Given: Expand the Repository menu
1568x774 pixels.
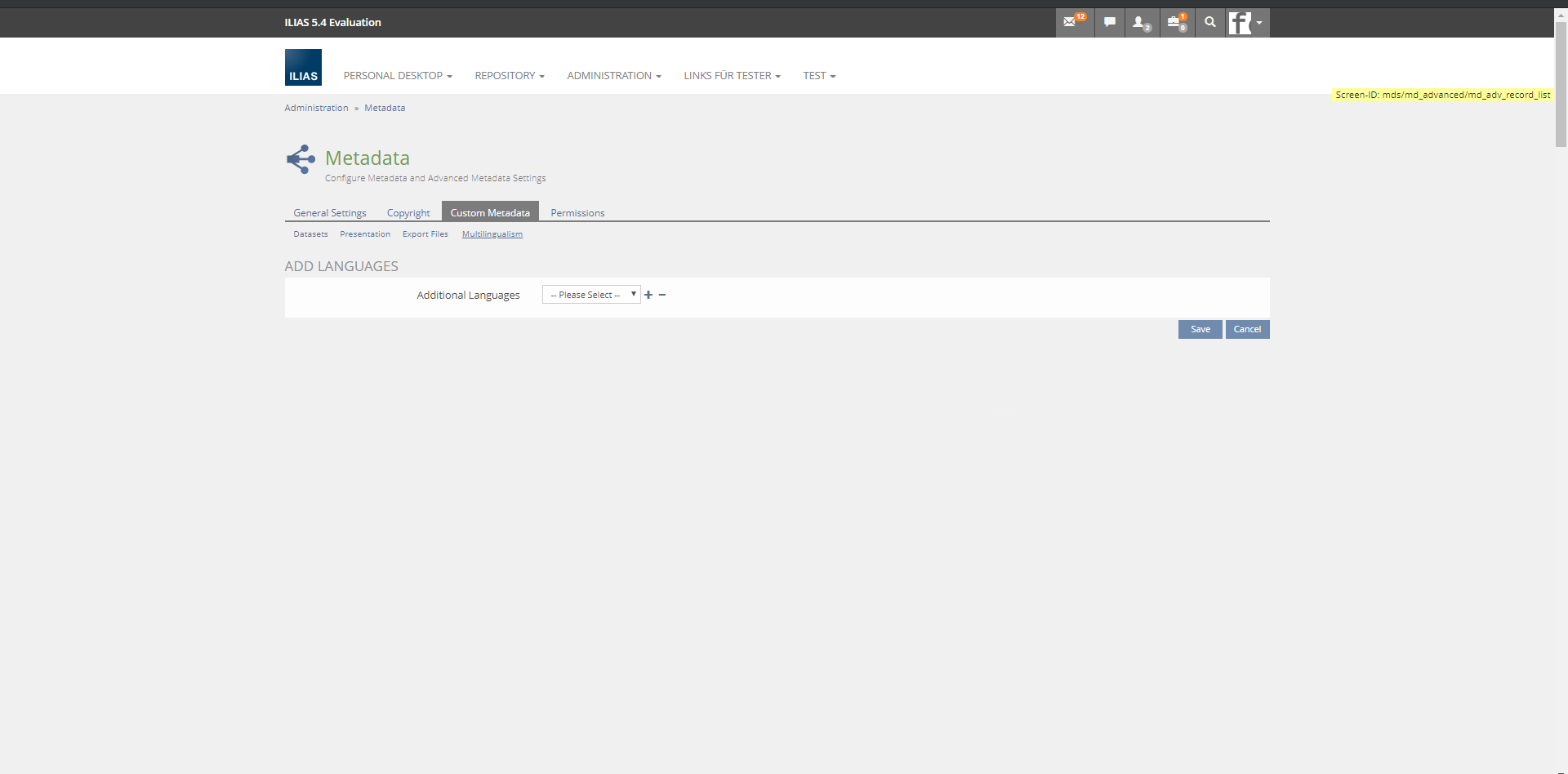Looking at the screenshot, I should 509,76.
